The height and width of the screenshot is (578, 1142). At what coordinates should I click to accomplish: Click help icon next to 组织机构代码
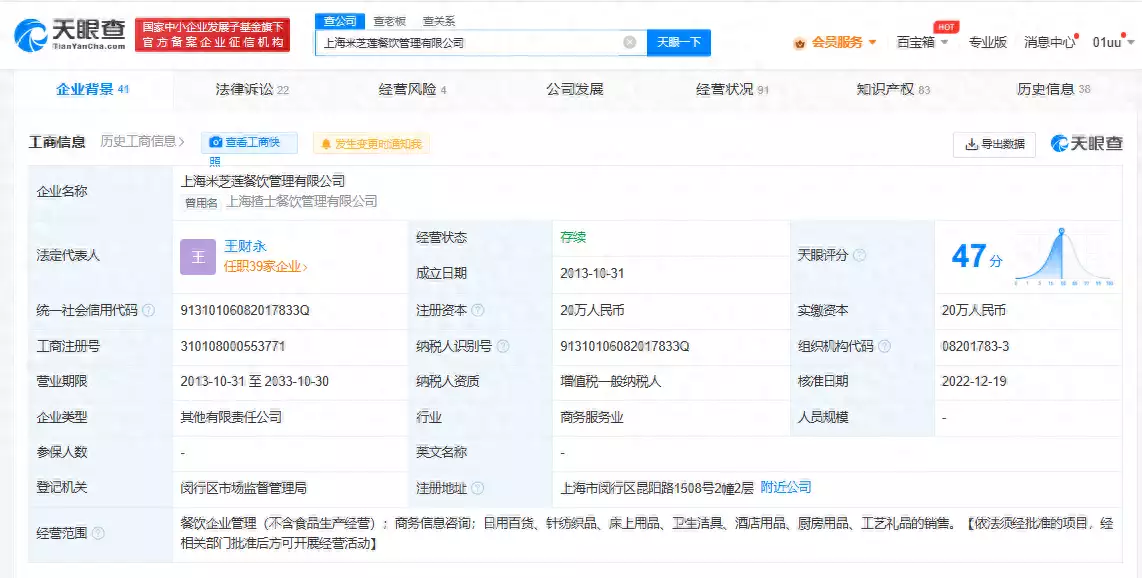pyautogui.click(x=883, y=347)
